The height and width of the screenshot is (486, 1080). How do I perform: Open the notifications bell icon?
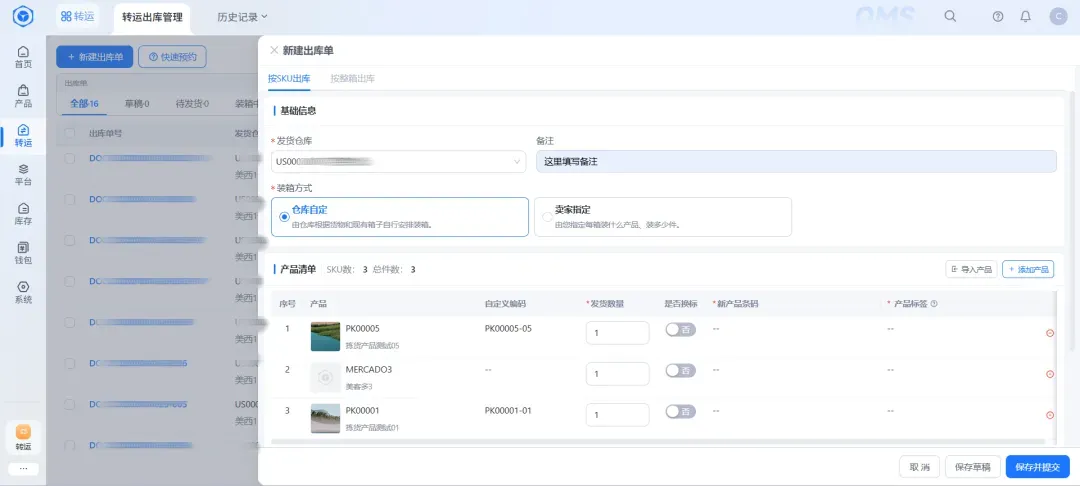point(1026,17)
